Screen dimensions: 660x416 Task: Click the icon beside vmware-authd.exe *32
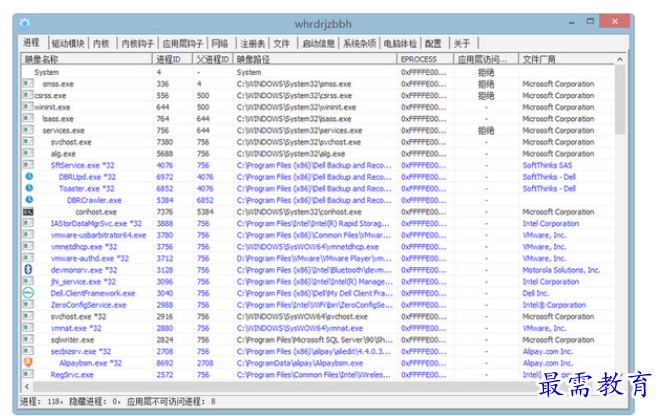click(28, 258)
